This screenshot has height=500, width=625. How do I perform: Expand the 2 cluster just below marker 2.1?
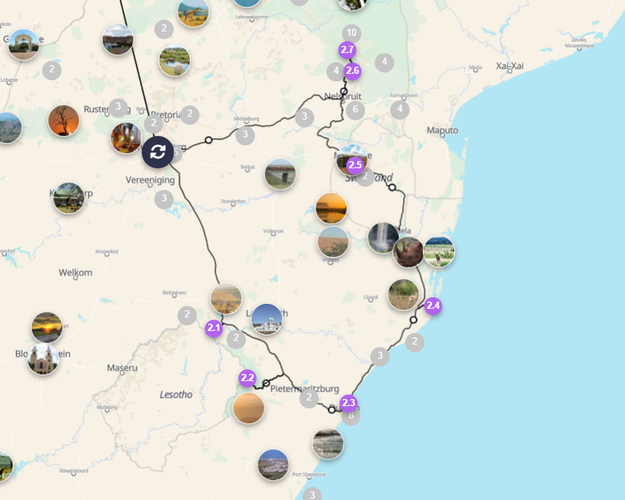coord(236,339)
